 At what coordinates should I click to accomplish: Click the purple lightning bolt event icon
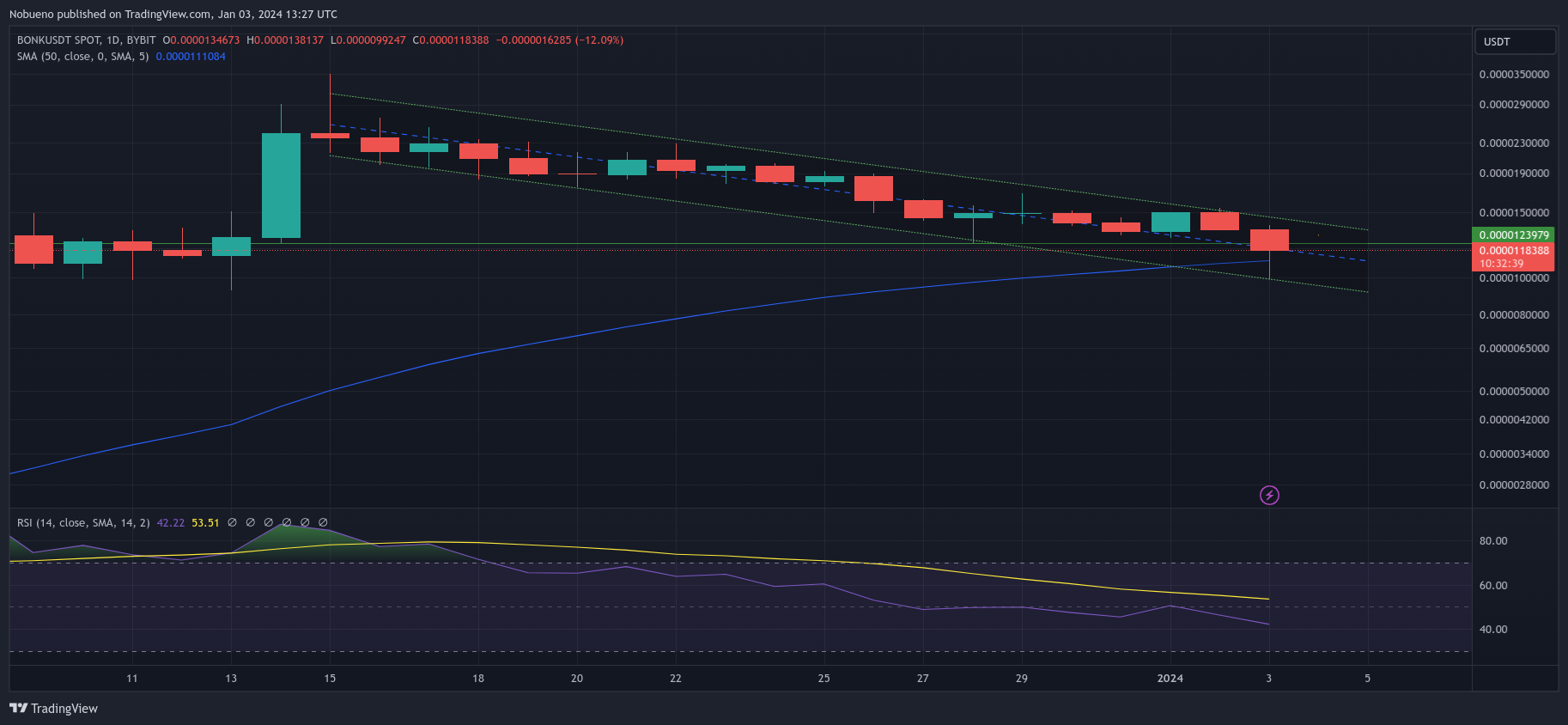1269,495
